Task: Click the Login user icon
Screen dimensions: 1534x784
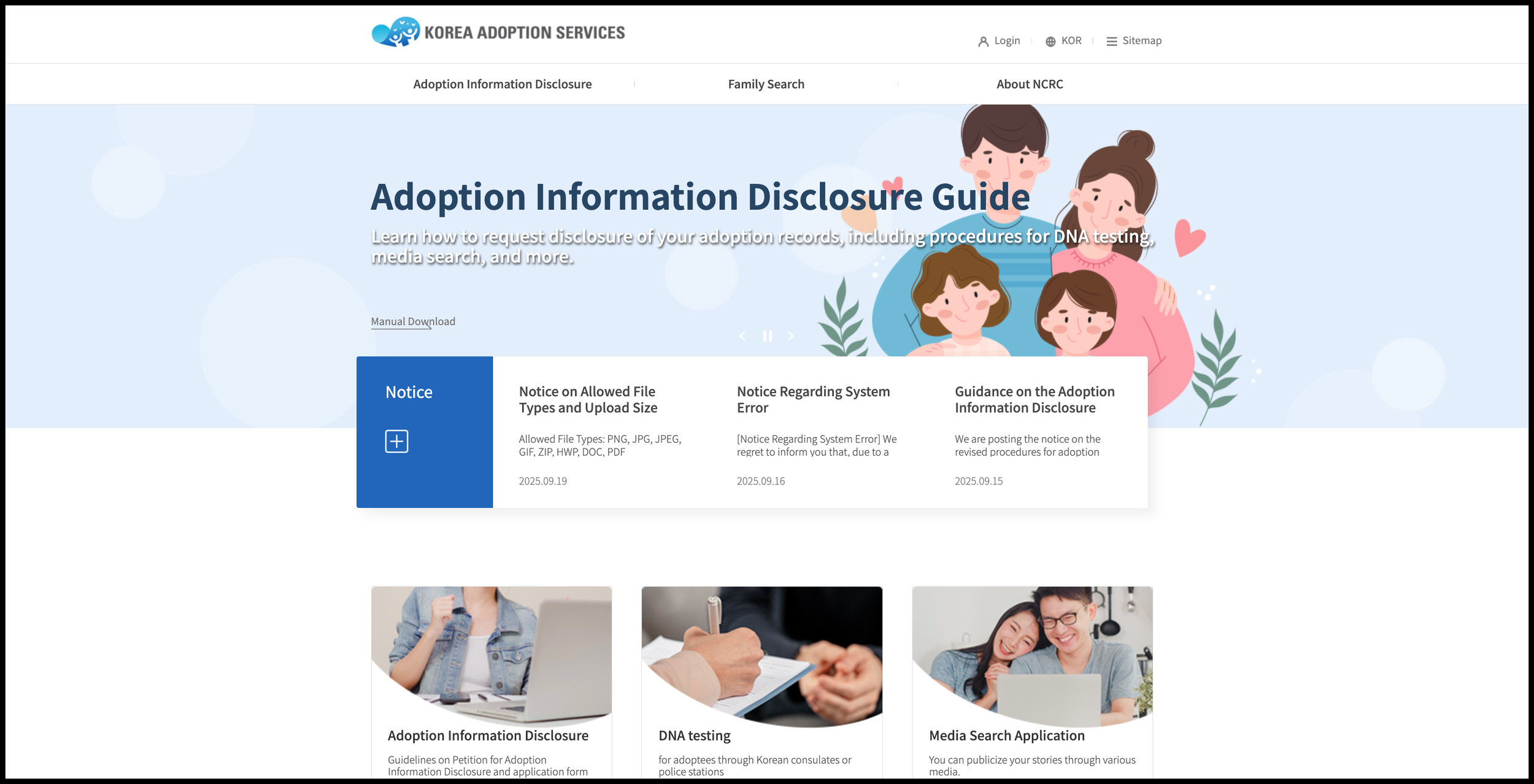Action: tap(983, 41)
